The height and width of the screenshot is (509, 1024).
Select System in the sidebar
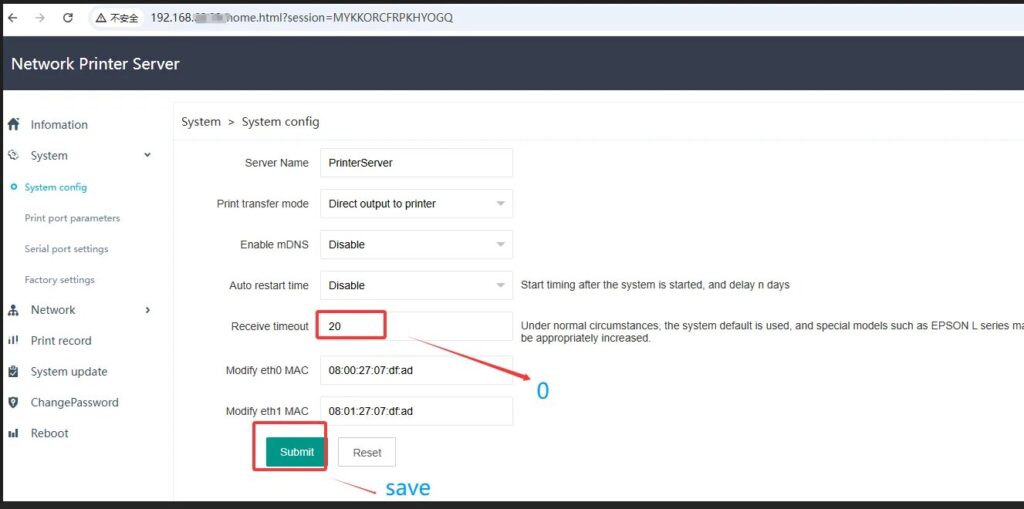tap(49, 156)
